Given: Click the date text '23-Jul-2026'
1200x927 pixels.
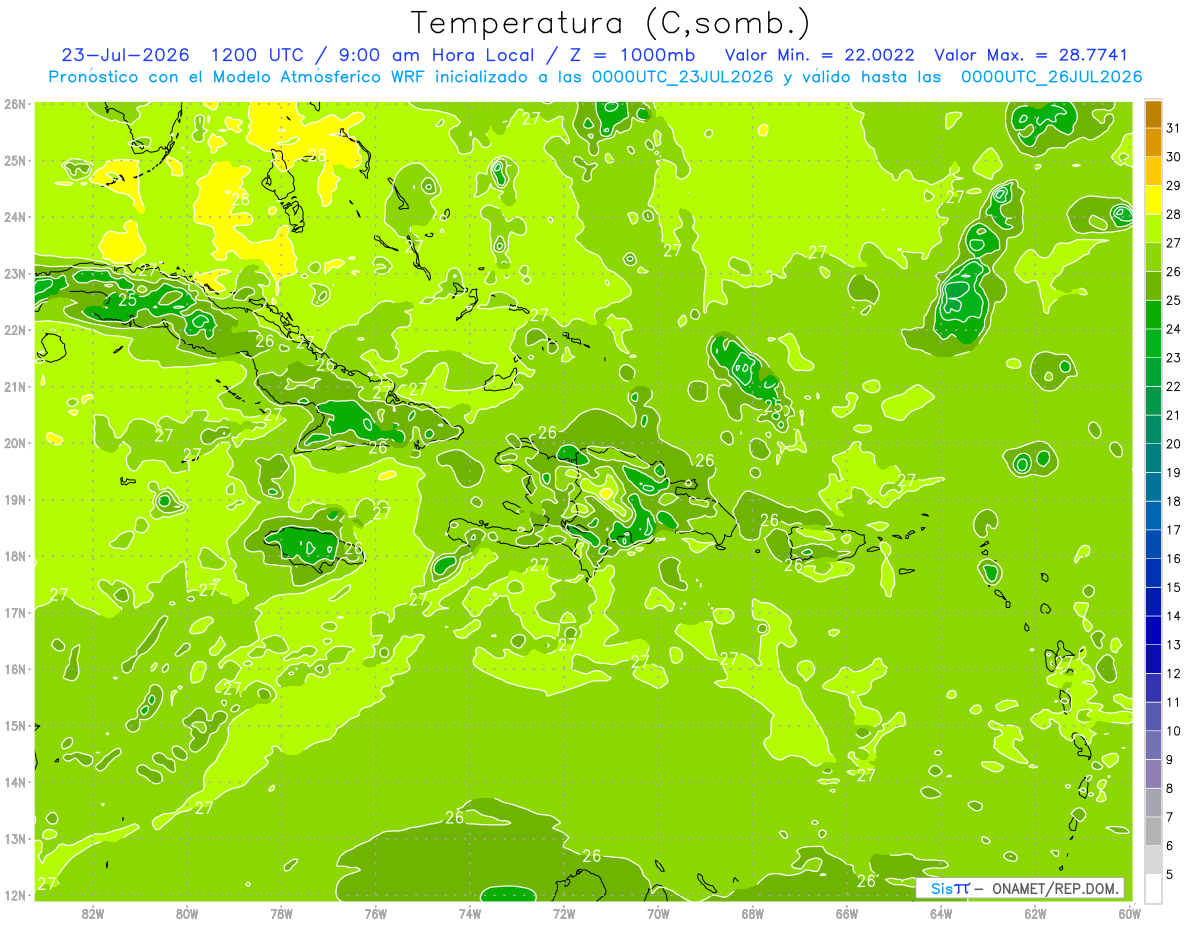Looking at the screenshot, I should tap(126, 54).
